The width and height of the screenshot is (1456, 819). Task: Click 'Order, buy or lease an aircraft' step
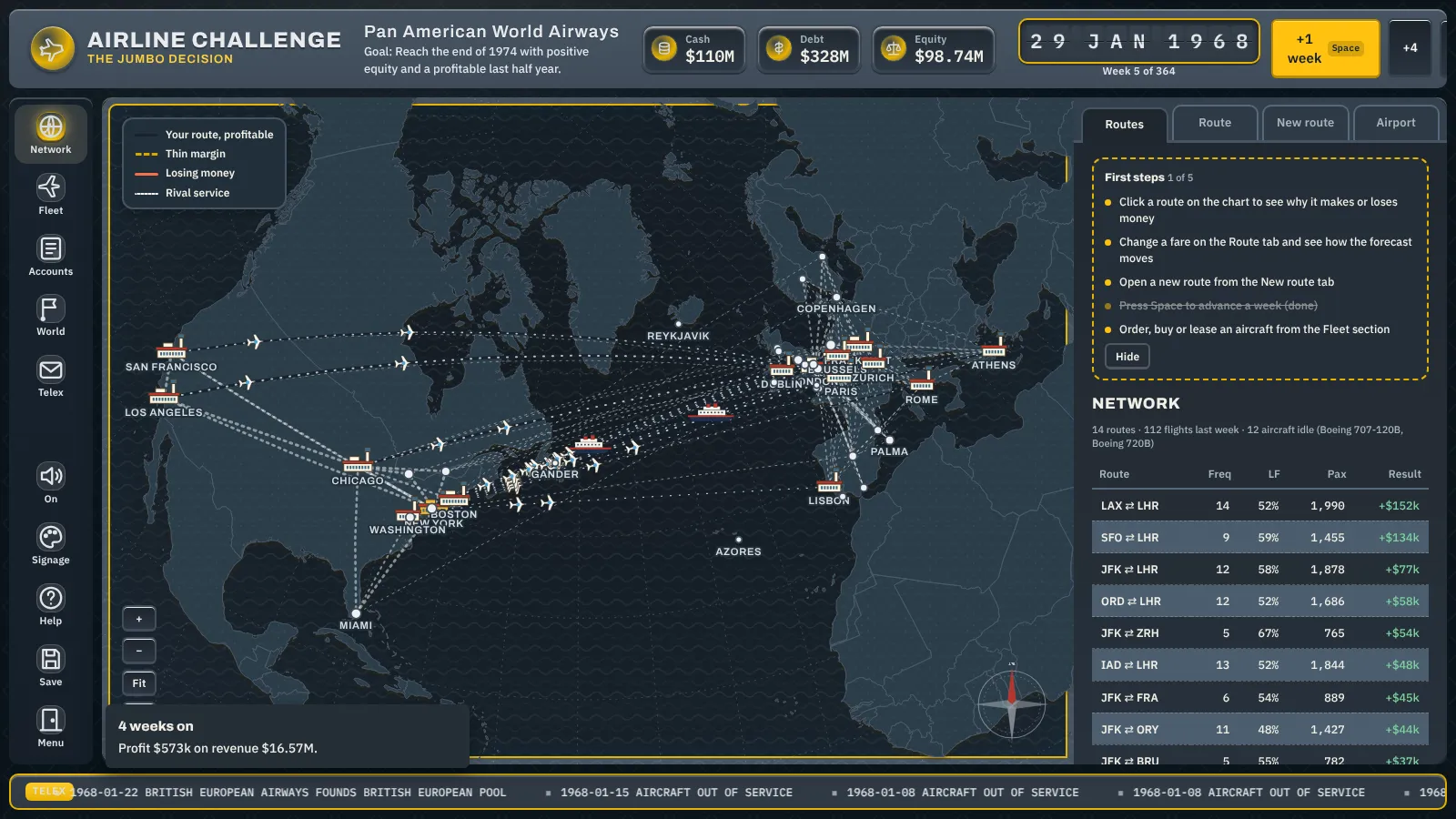click(1254, 329)
